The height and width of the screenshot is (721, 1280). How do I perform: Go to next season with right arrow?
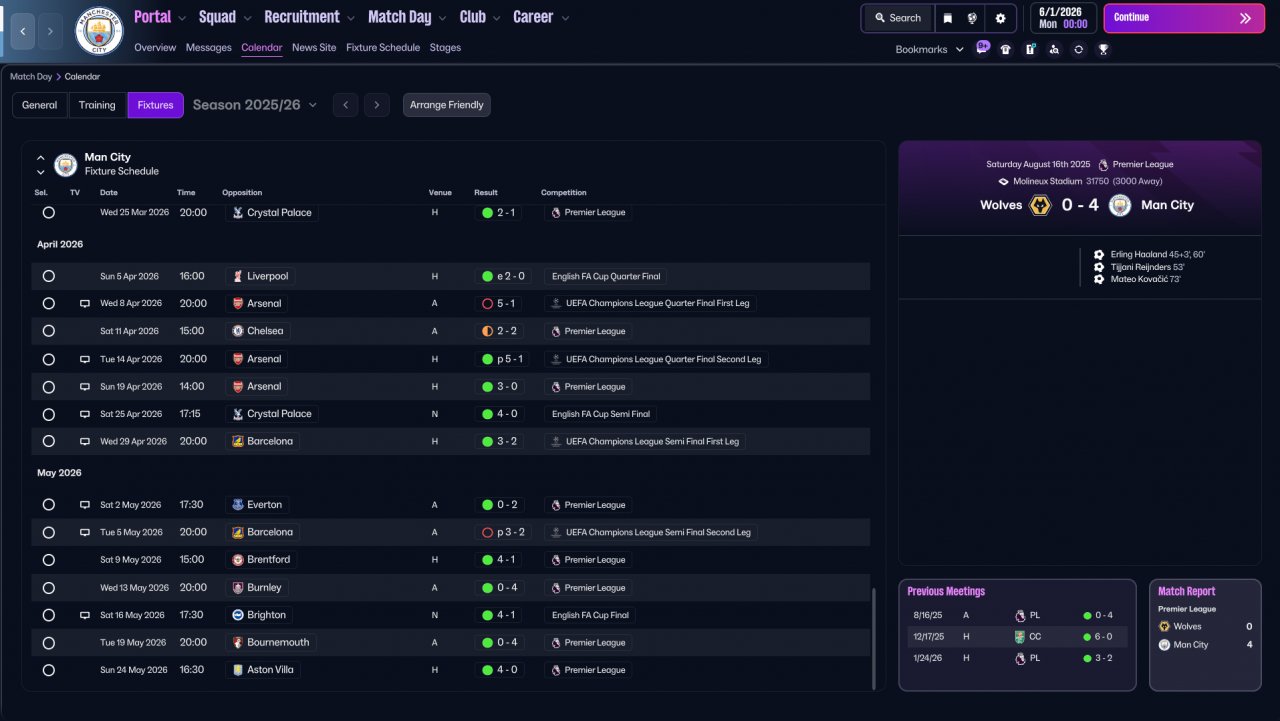pyautogui.click(x=376, y=105)
